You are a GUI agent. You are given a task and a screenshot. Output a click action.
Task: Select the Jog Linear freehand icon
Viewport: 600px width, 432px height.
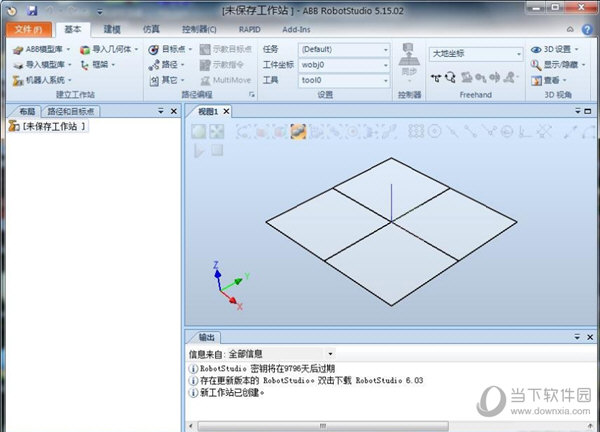pyautogui.click(x=481, y=78)
